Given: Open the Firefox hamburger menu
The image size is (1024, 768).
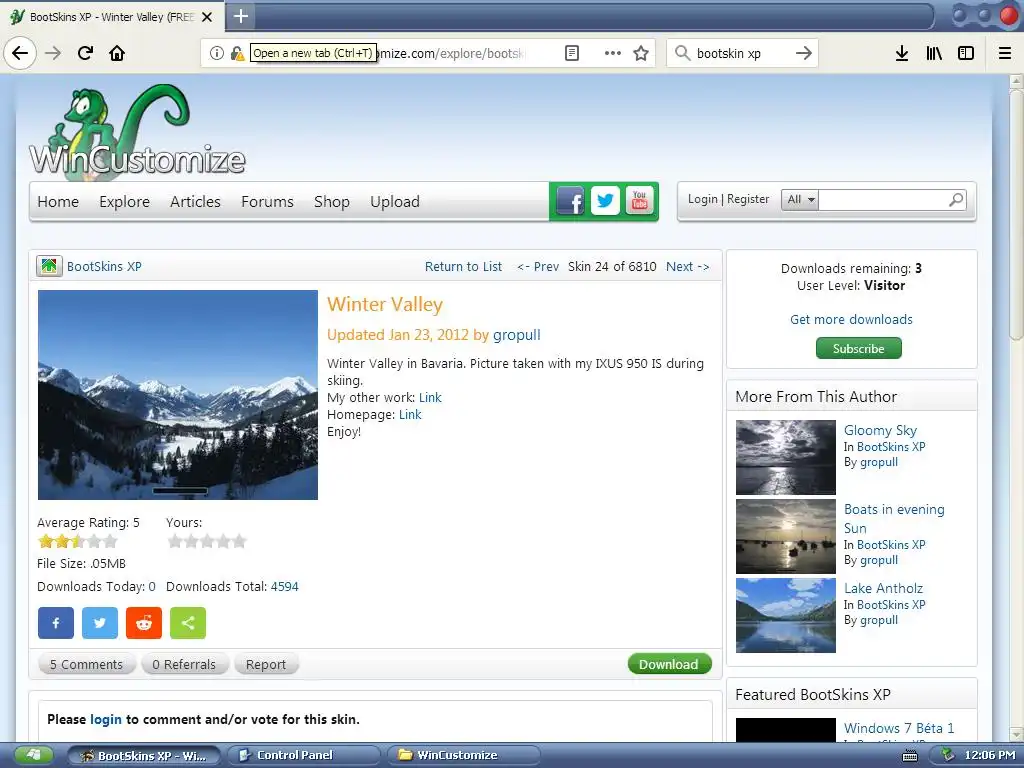Looking at the screenshot, I should pos(1005,53).
